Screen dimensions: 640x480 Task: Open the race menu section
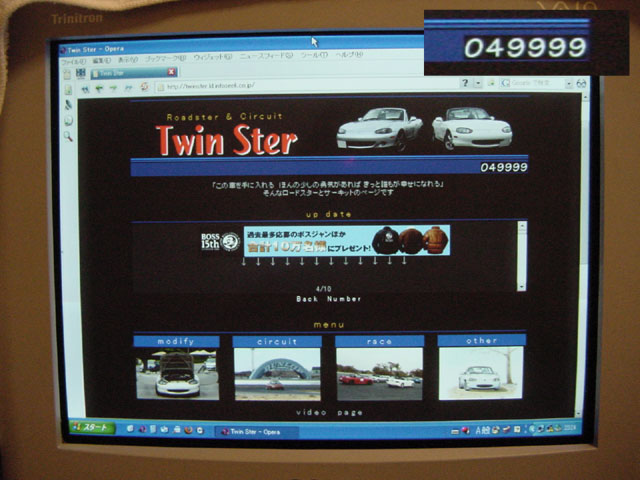pyautogui.click(x=380, y=341)
